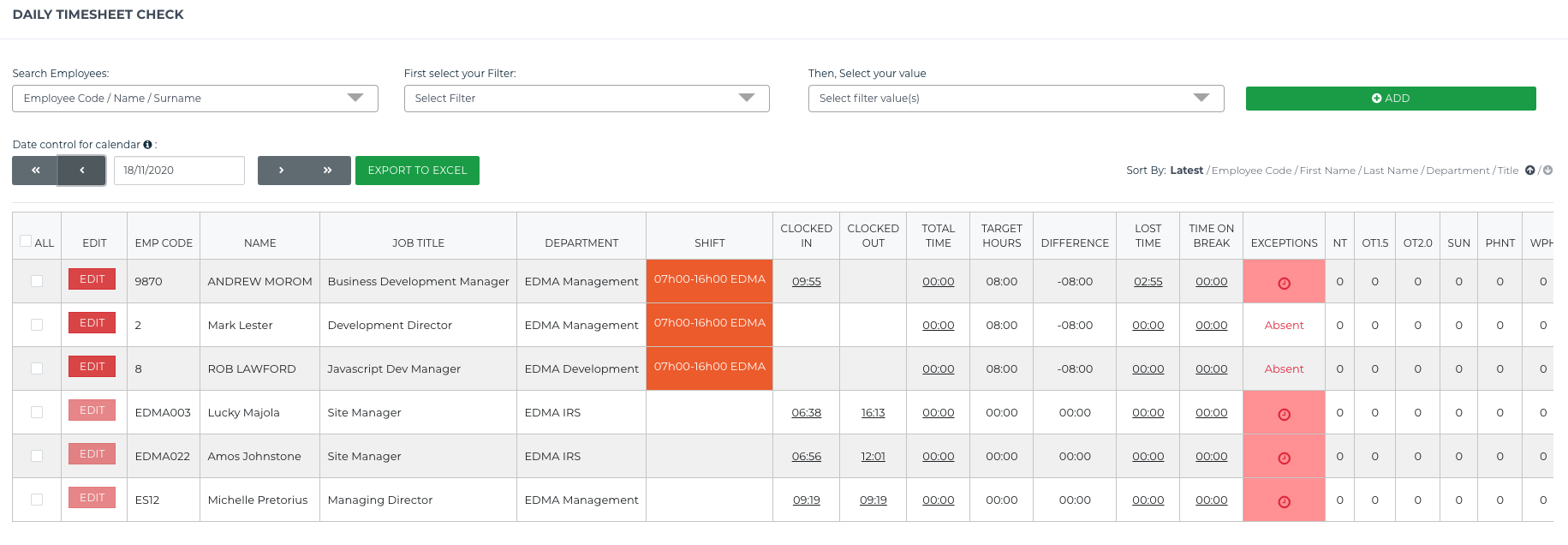Edit Mark Lester's entry
This screenshot has height=545, width=1568.
92,323
